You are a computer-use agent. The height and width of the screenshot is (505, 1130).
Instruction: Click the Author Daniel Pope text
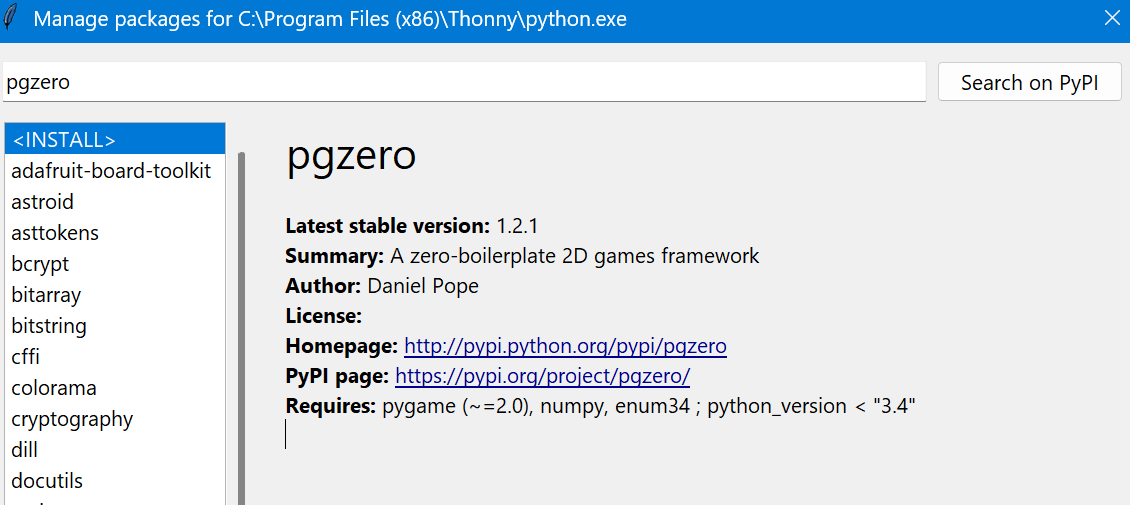coord(382,286)
